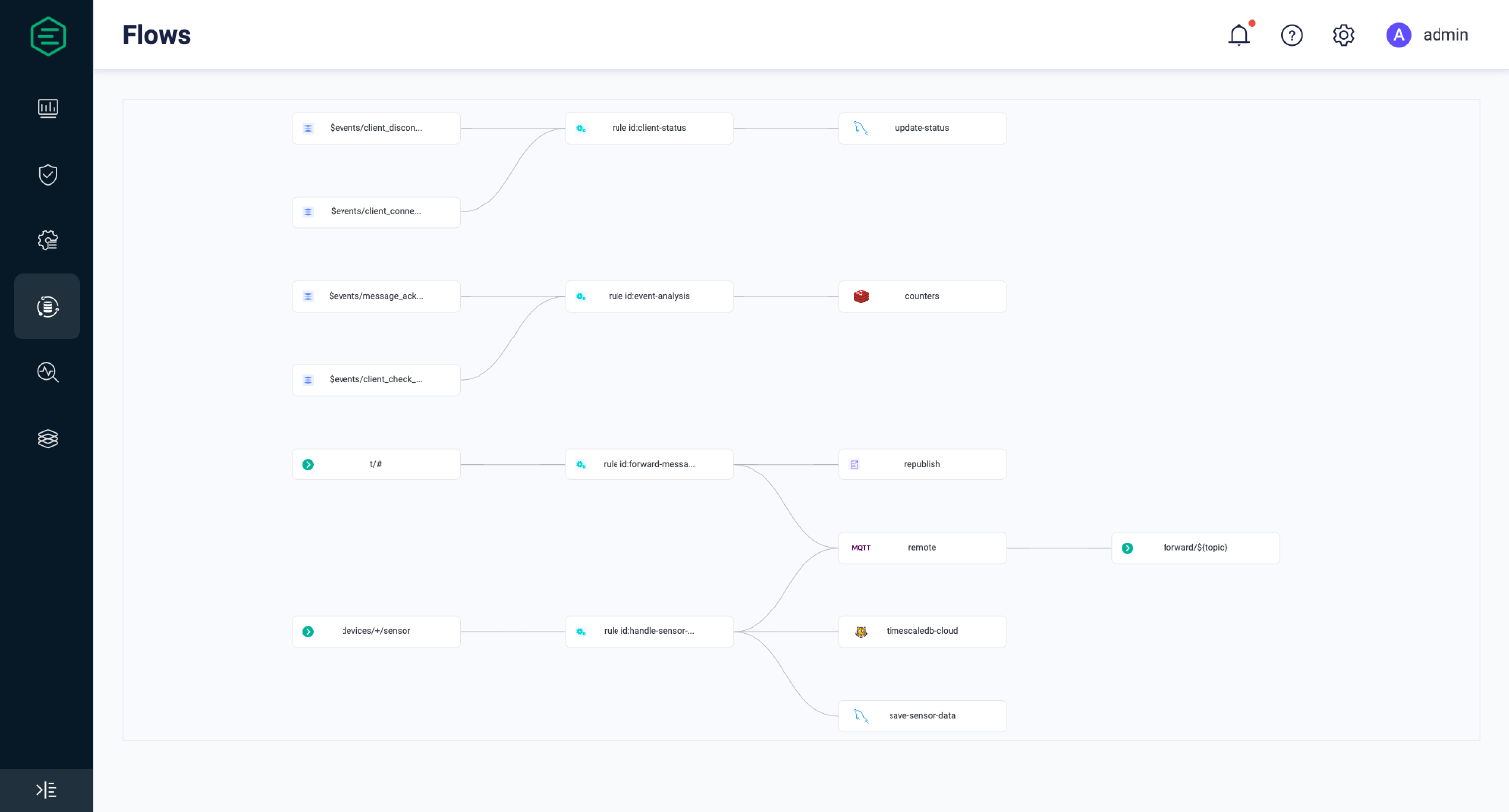Click the republish document icon
The image size is (1509, 812).
(x=854, y=464)
